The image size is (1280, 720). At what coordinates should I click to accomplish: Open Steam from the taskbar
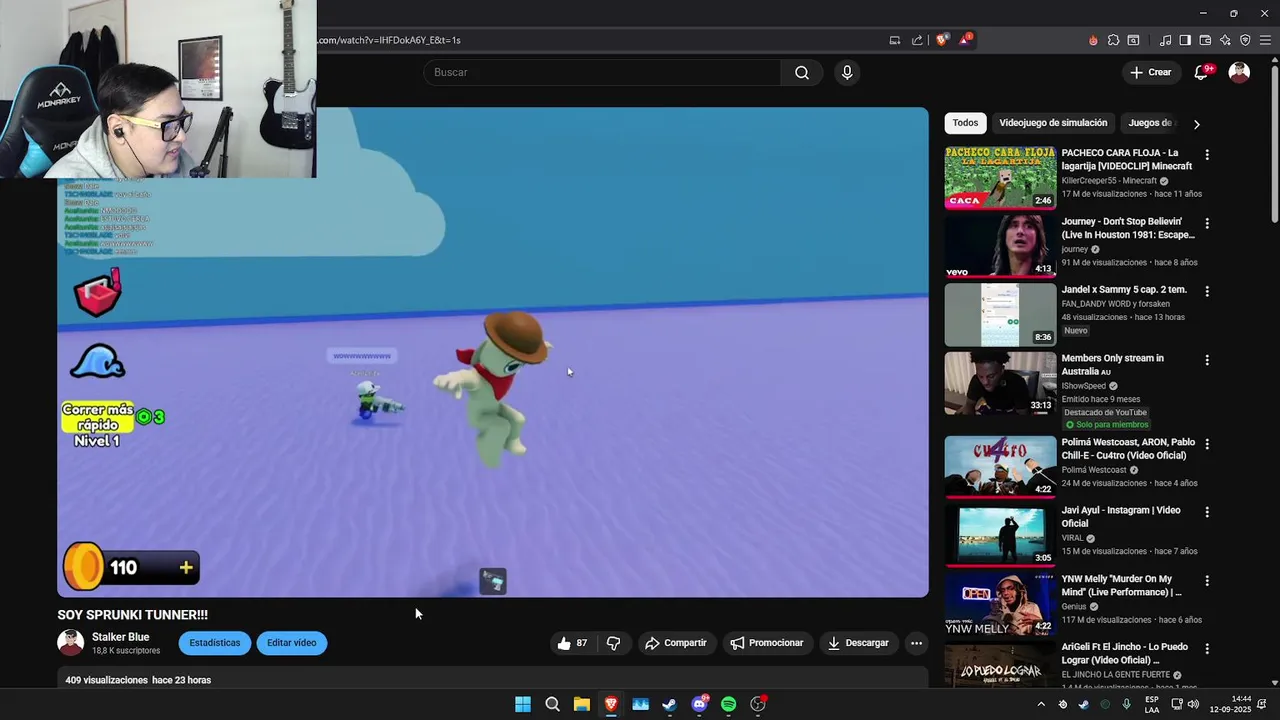click(x=669, y=704)
